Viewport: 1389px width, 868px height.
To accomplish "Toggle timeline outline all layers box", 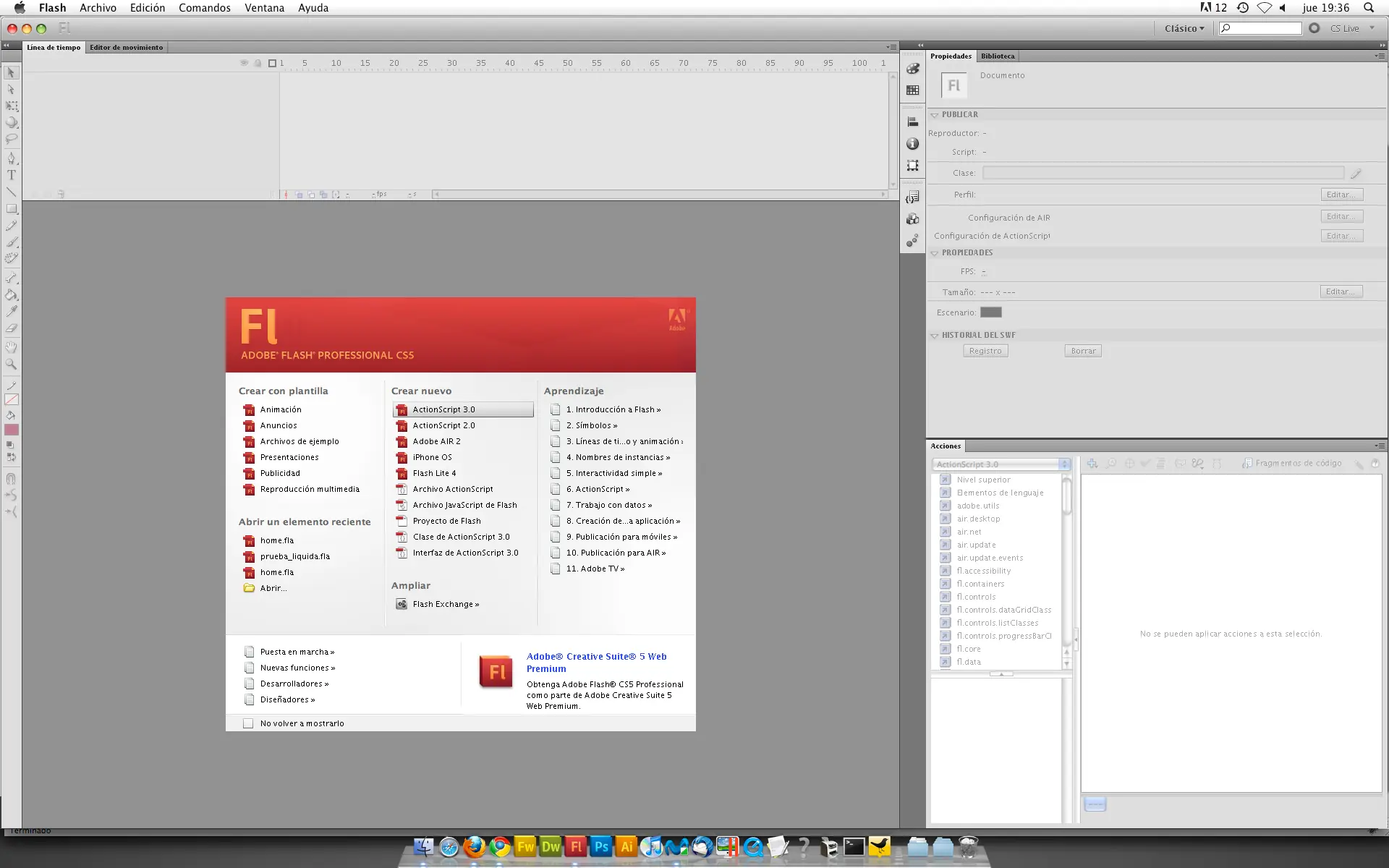I will pos(272,63).
